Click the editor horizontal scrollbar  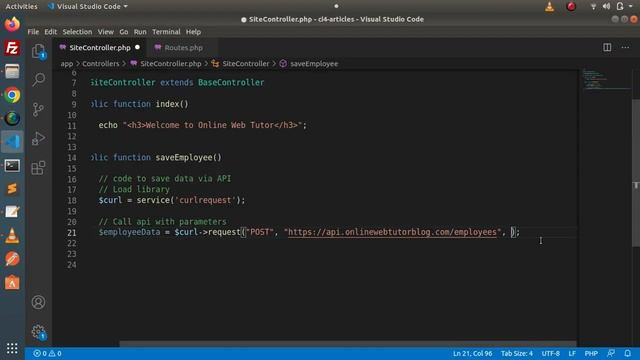tap(348, 344)
